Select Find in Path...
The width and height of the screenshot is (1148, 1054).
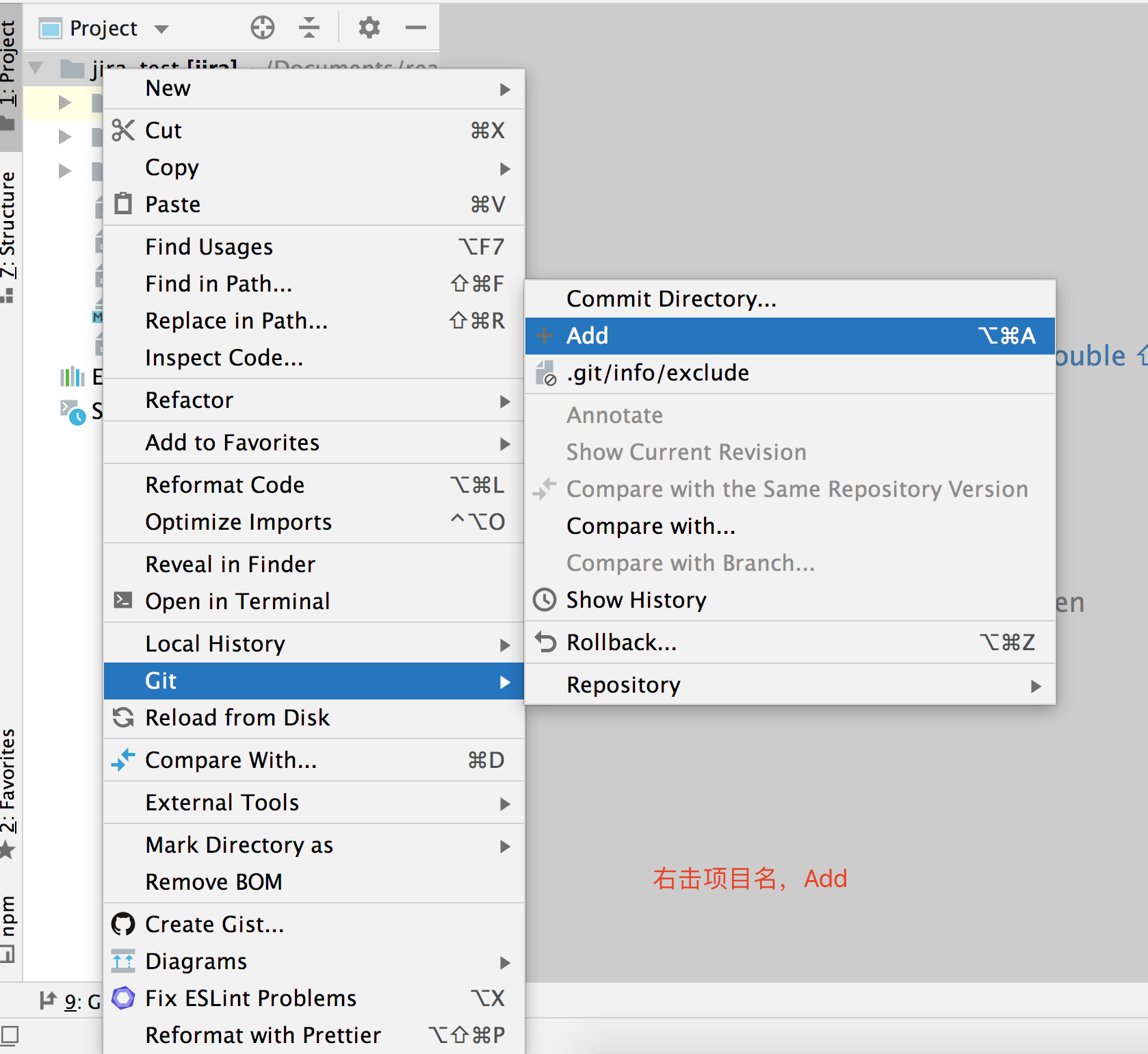(314, 283)
